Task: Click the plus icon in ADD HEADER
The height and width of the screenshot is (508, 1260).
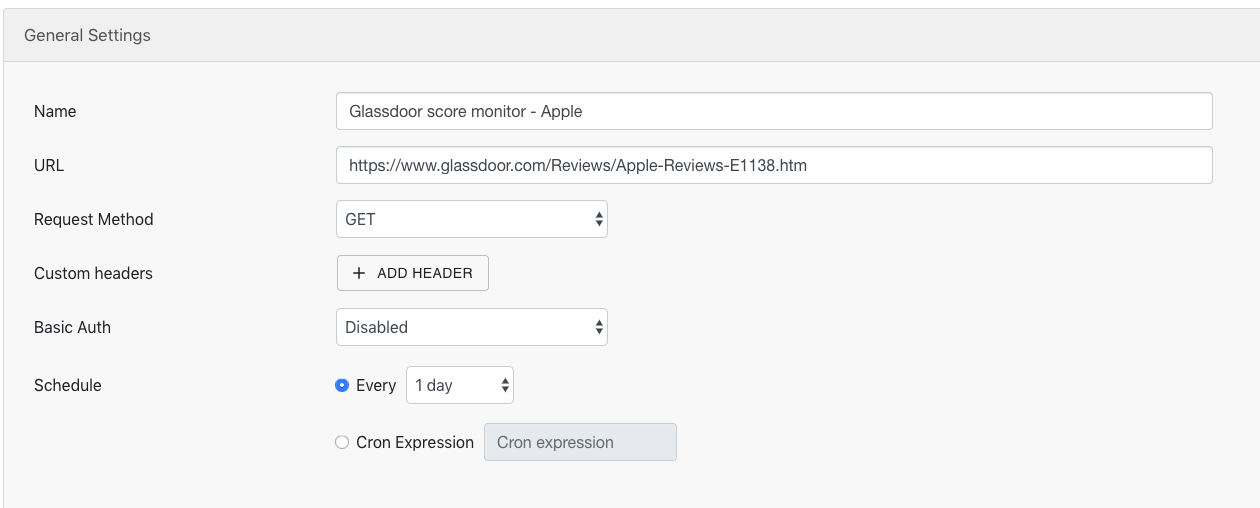Action: (x=359, y=273)
